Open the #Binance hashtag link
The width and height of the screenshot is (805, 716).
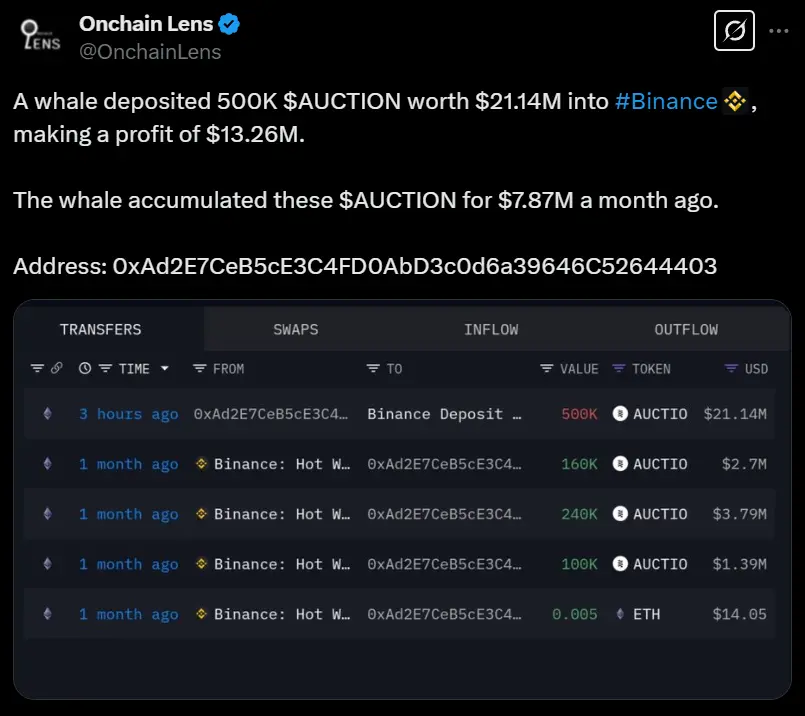666,100
